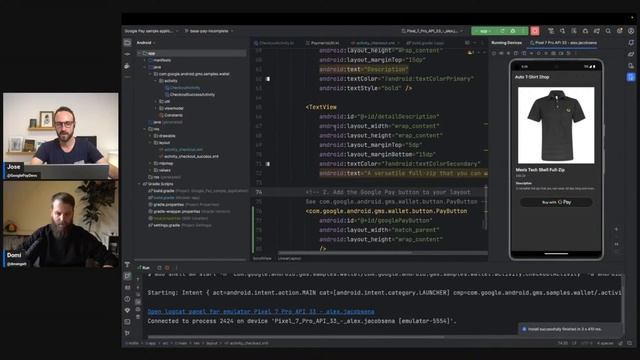Expand the 'manifests' folder

click(145, 60)
